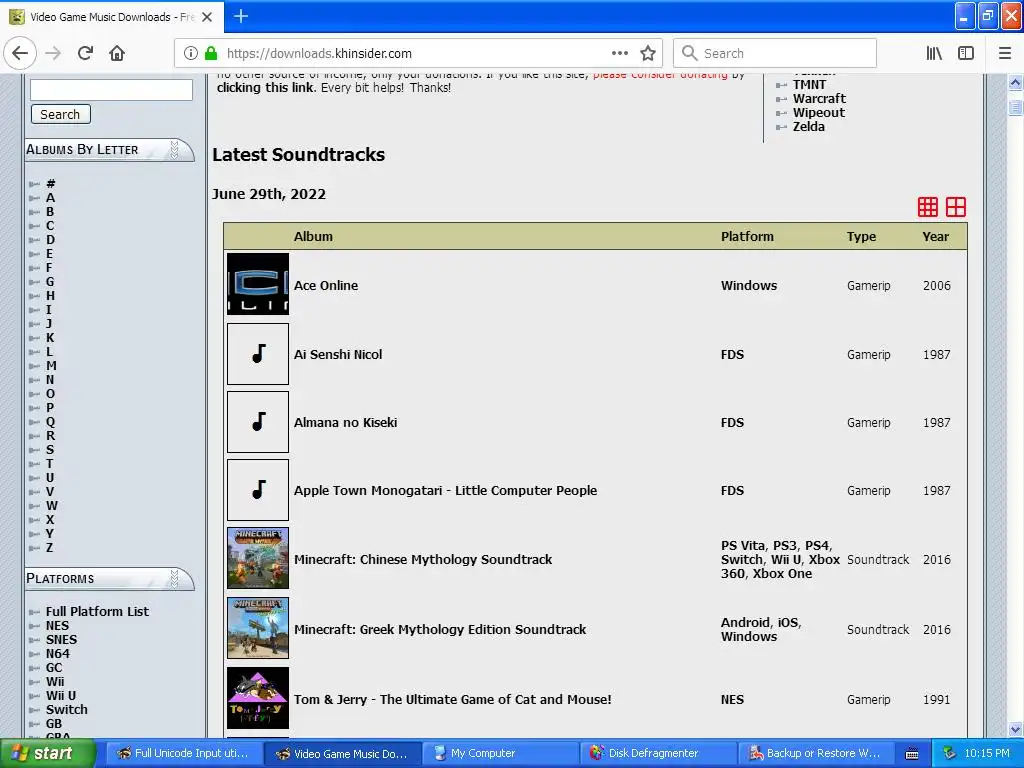Open the browser Library icon
The width and height of the screenshot is (1024, 768).
pos(934,53)
